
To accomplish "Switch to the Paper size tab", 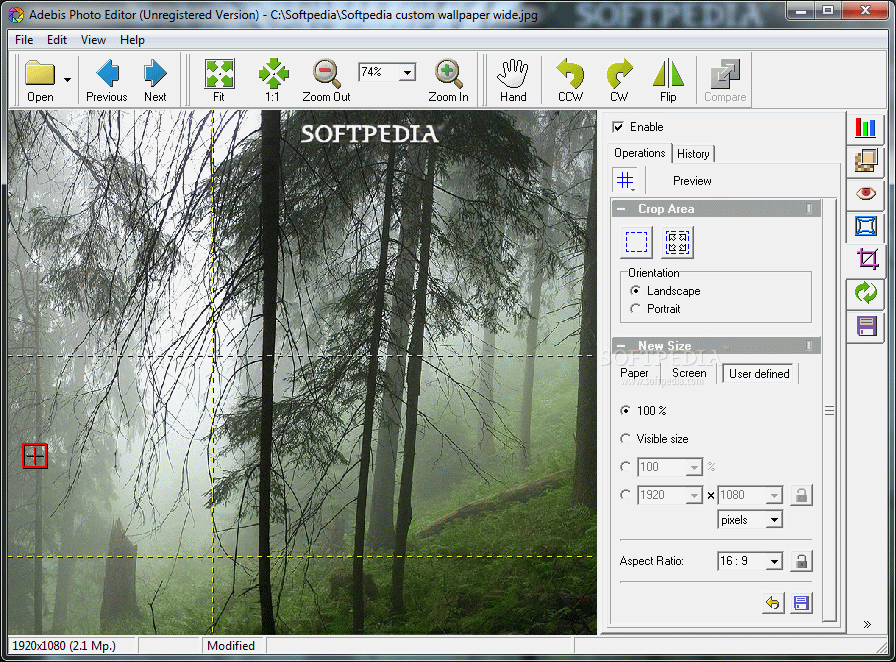I will 634,373.
